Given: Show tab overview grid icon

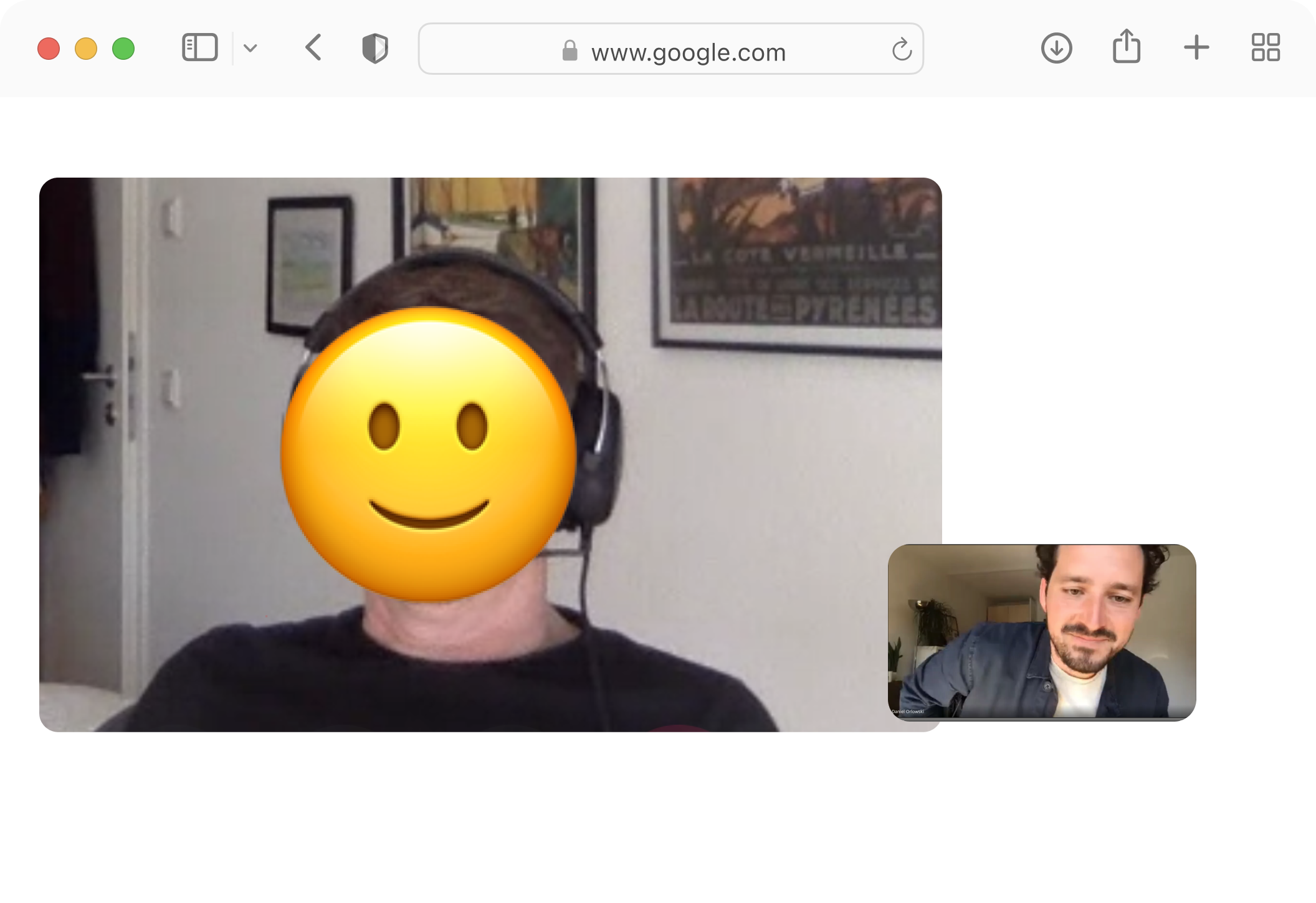Looking at the screenshot, I should [x=1266, y=48].
